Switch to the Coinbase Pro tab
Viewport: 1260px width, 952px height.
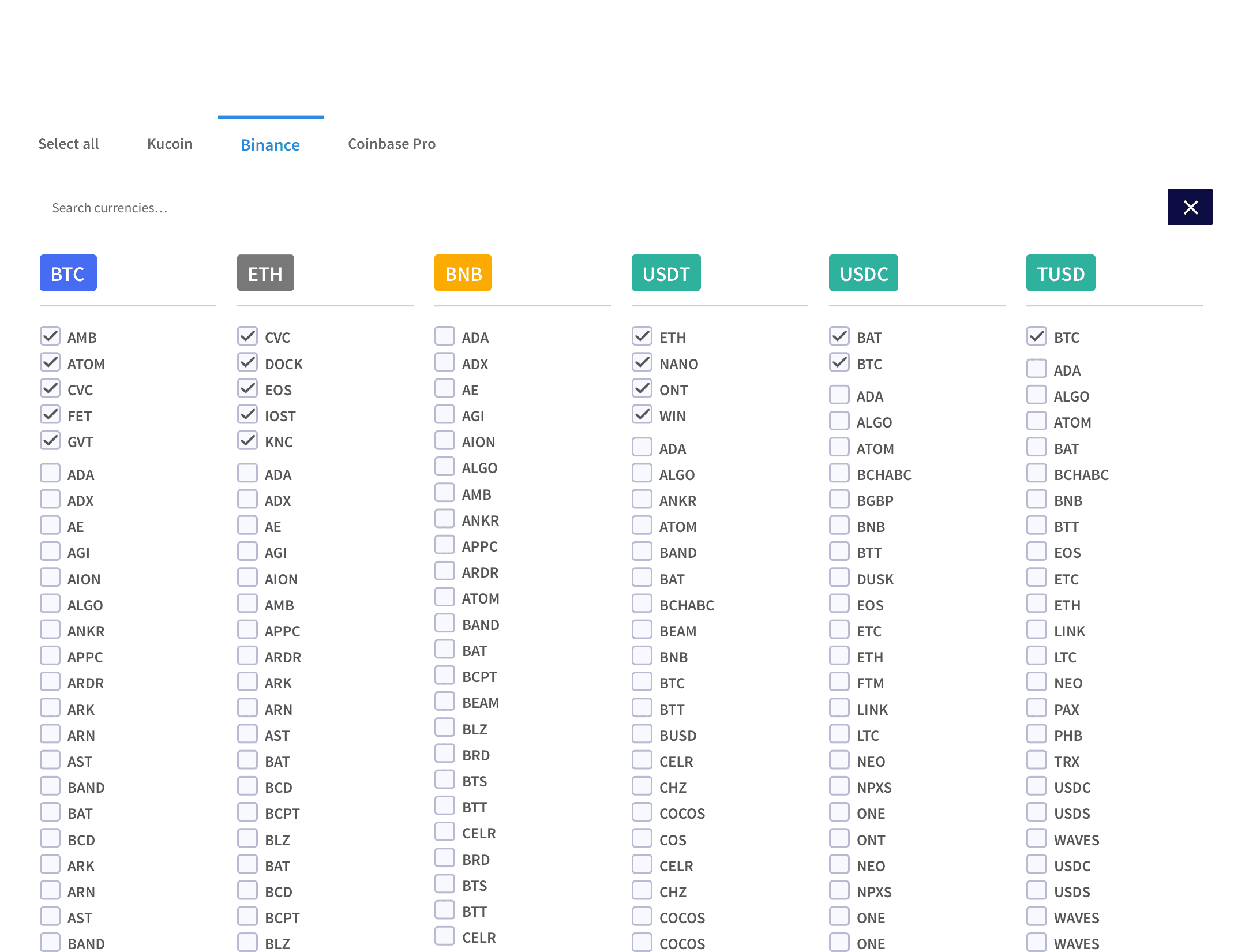[x=392, y=144]
